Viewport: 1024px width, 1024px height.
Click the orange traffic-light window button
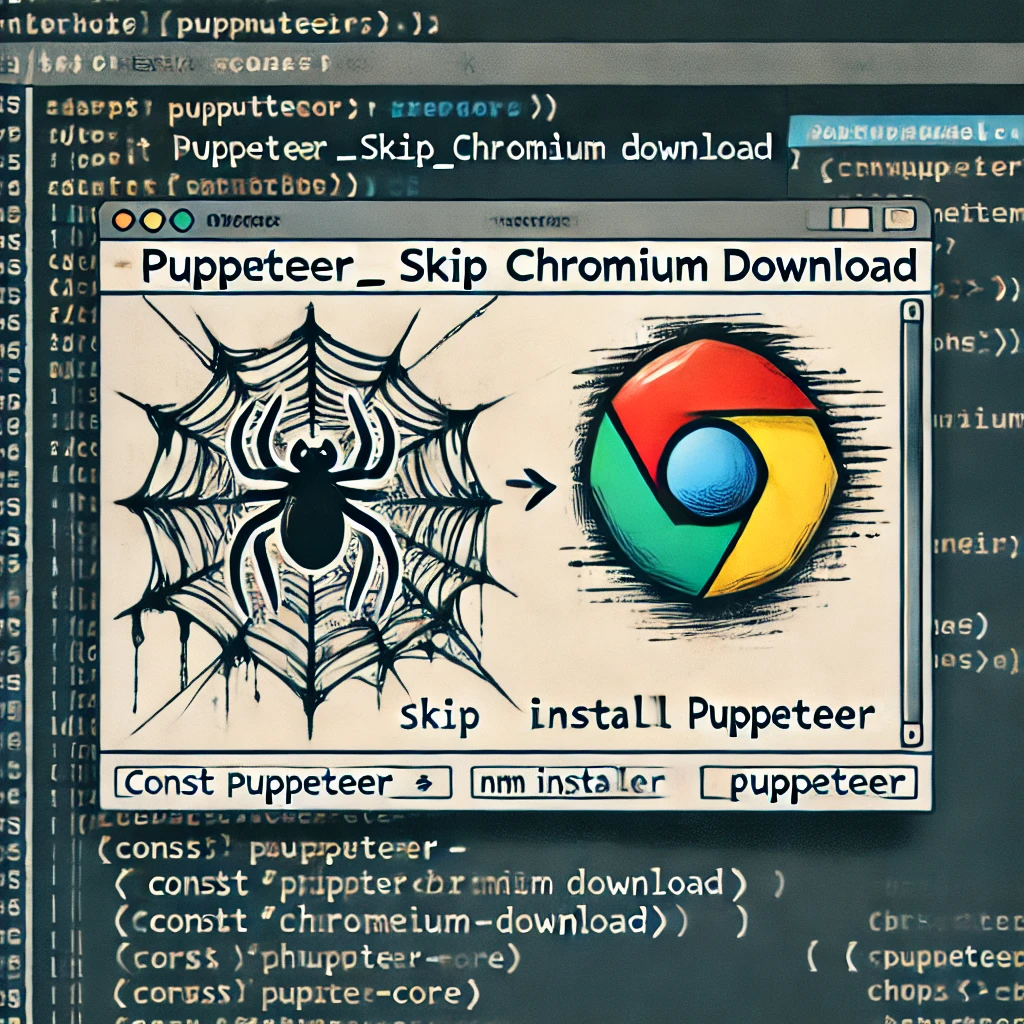pos(125,222)
